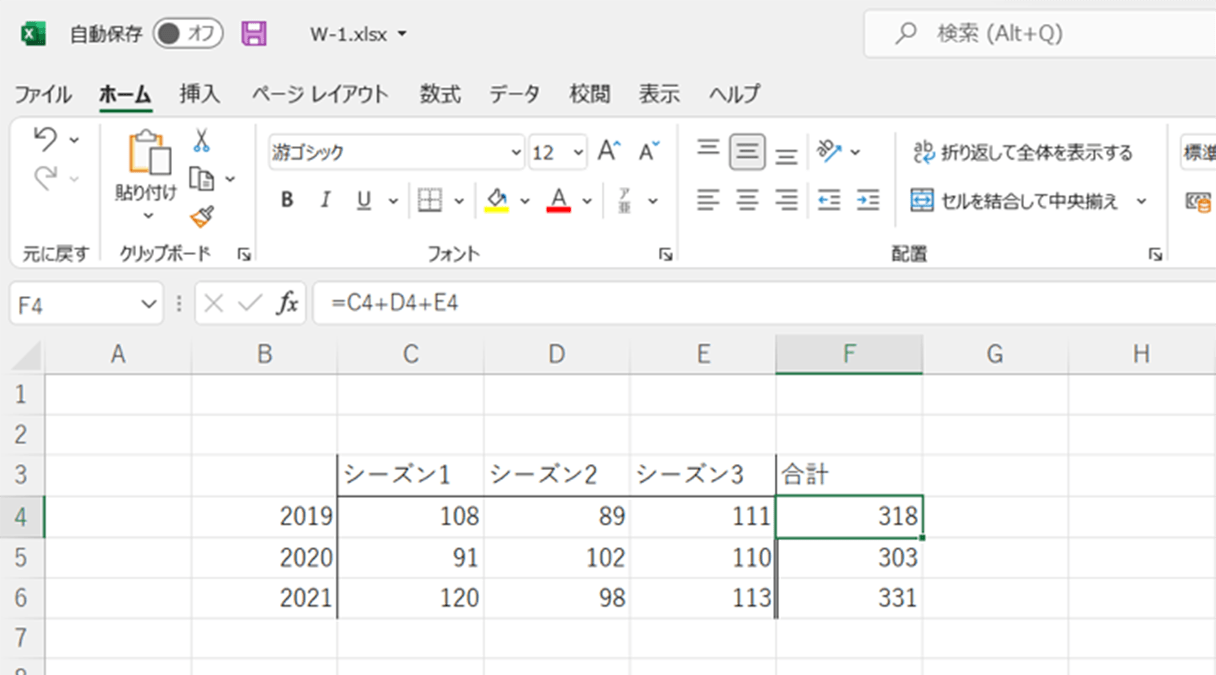
Task: Switch to the 挿入 tab
Action: 199,95
